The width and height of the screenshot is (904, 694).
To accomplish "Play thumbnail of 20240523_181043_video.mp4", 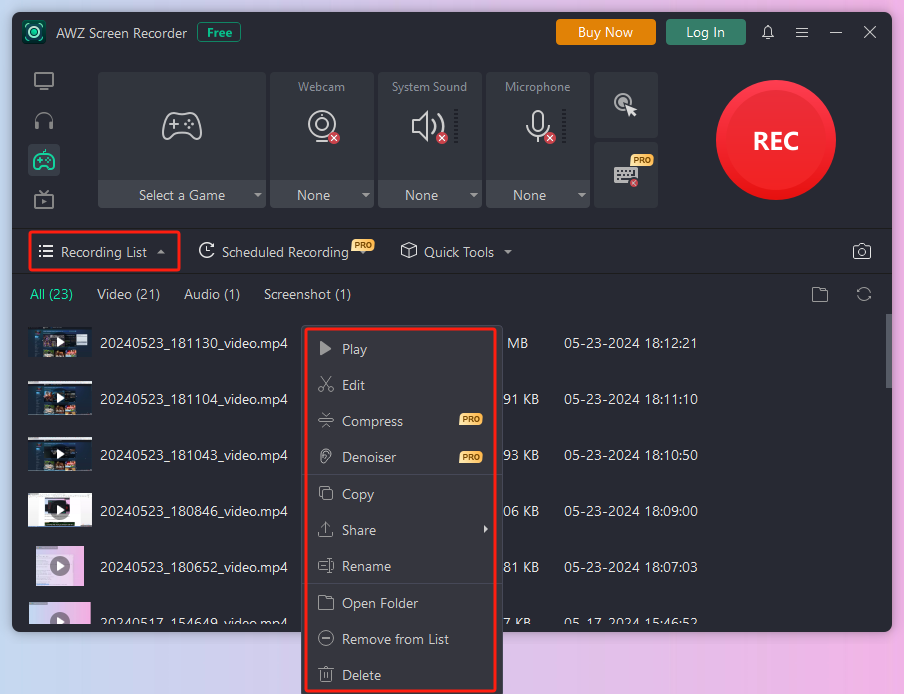I will click(x=60, y=454).
